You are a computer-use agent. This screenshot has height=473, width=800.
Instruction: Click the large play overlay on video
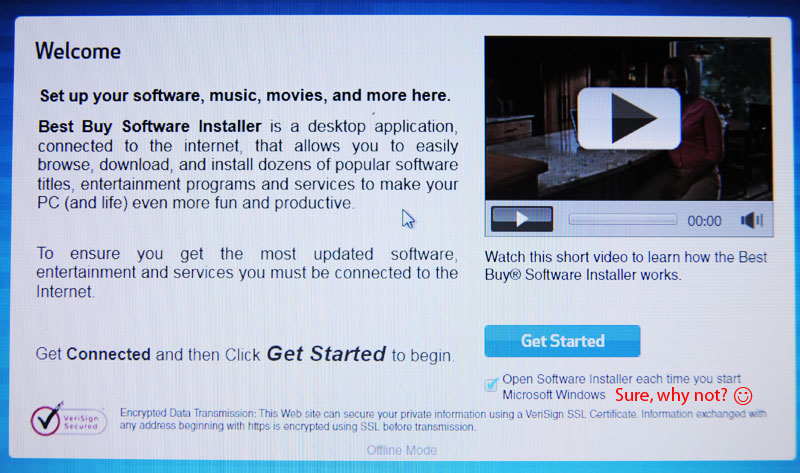[629, 118]
